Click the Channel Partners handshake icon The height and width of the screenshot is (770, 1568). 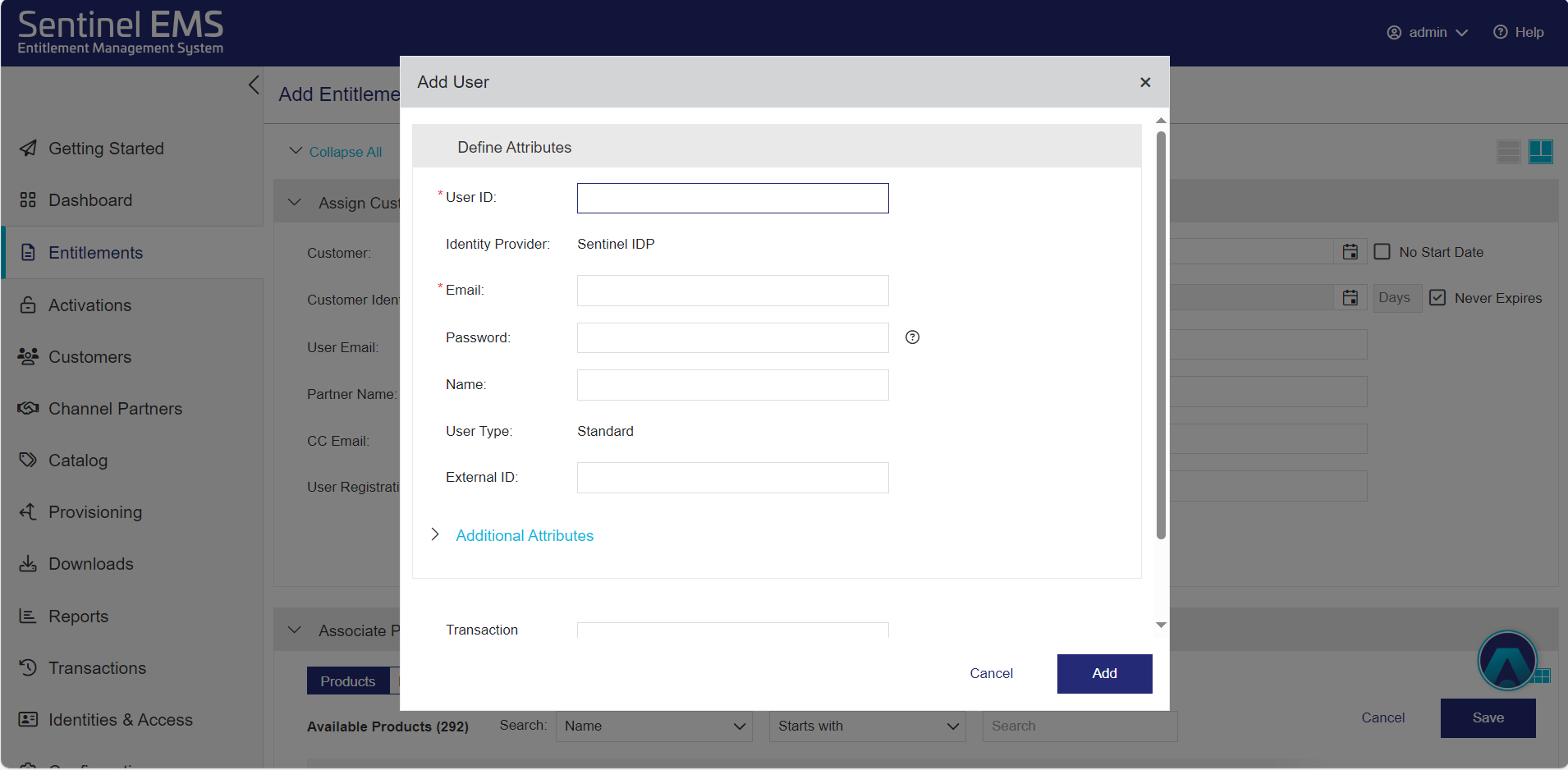click(27, 408)
